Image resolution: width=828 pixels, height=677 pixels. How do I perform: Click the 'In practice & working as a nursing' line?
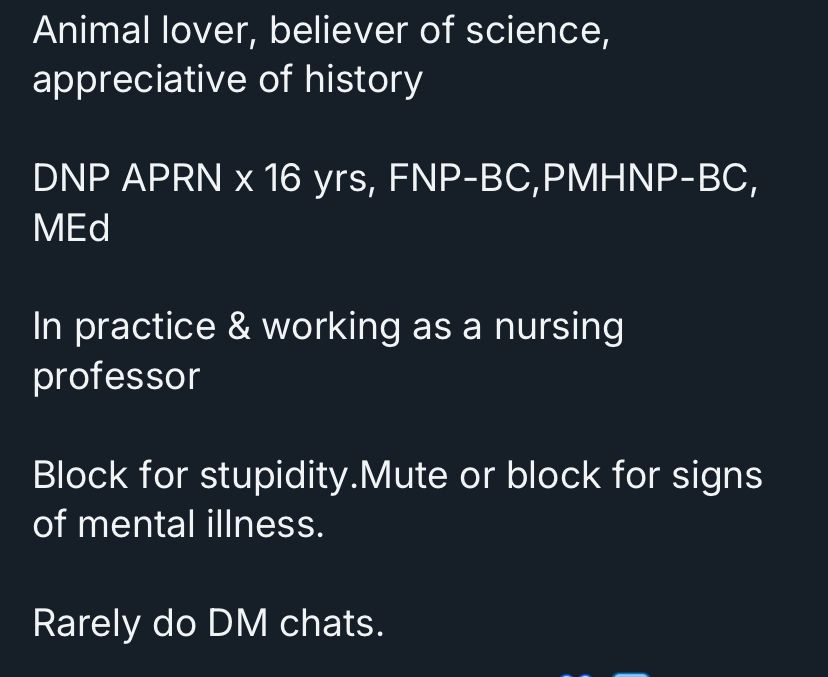[327, 328]
